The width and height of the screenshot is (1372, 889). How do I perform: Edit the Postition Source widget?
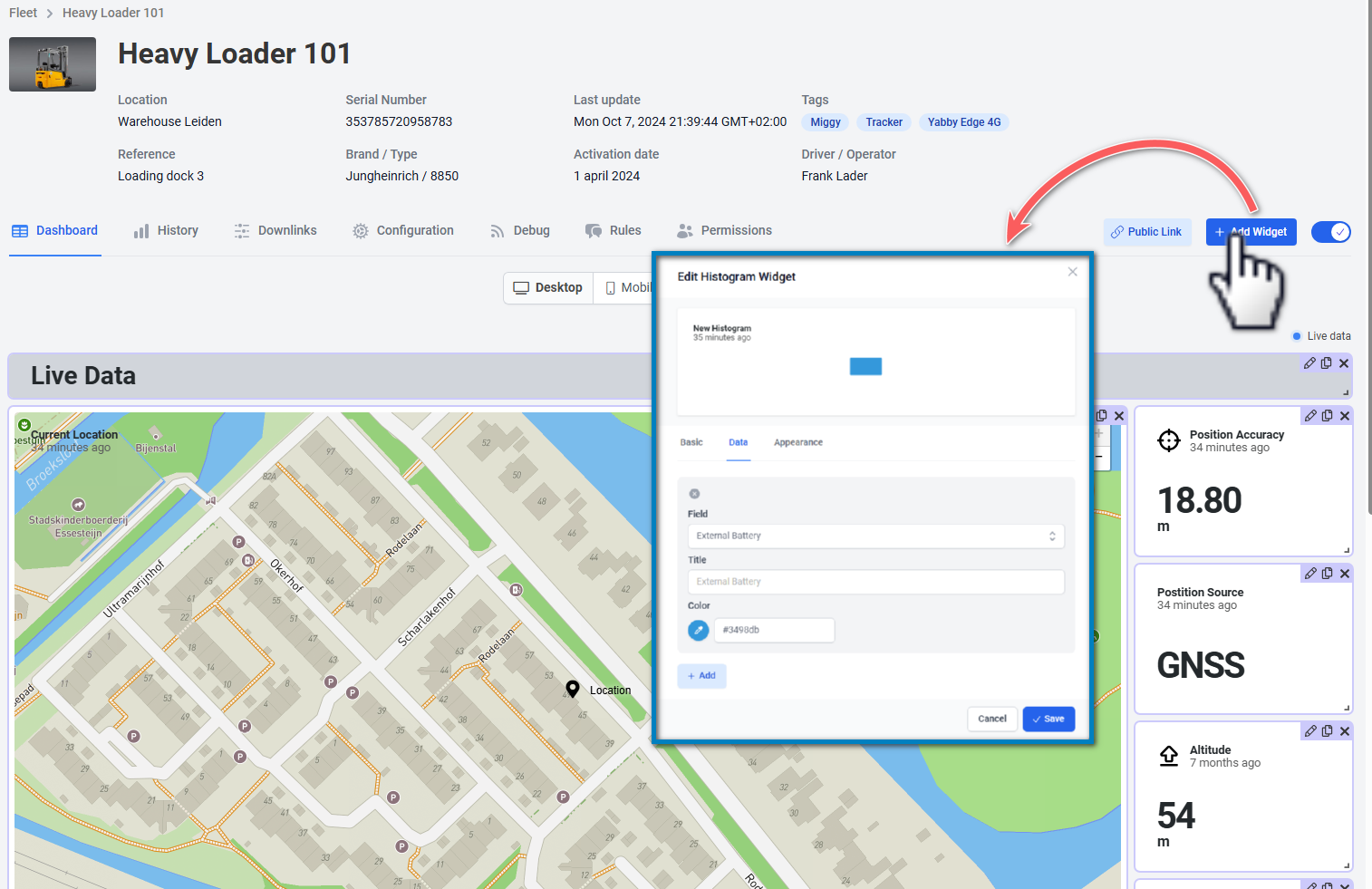coord(1310,574)
